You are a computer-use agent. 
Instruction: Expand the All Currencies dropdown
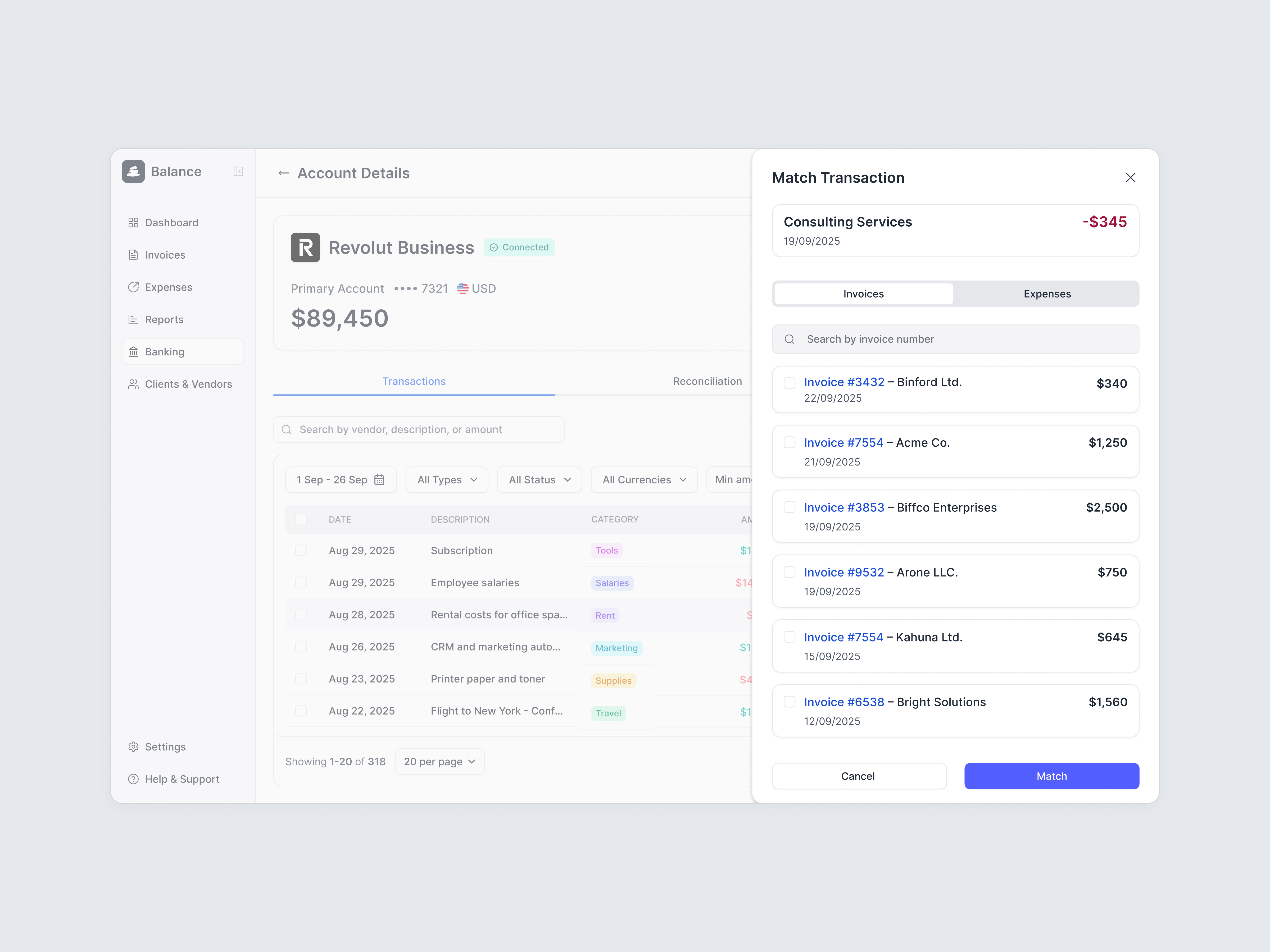pyautogui.click(x=644, y=480)
